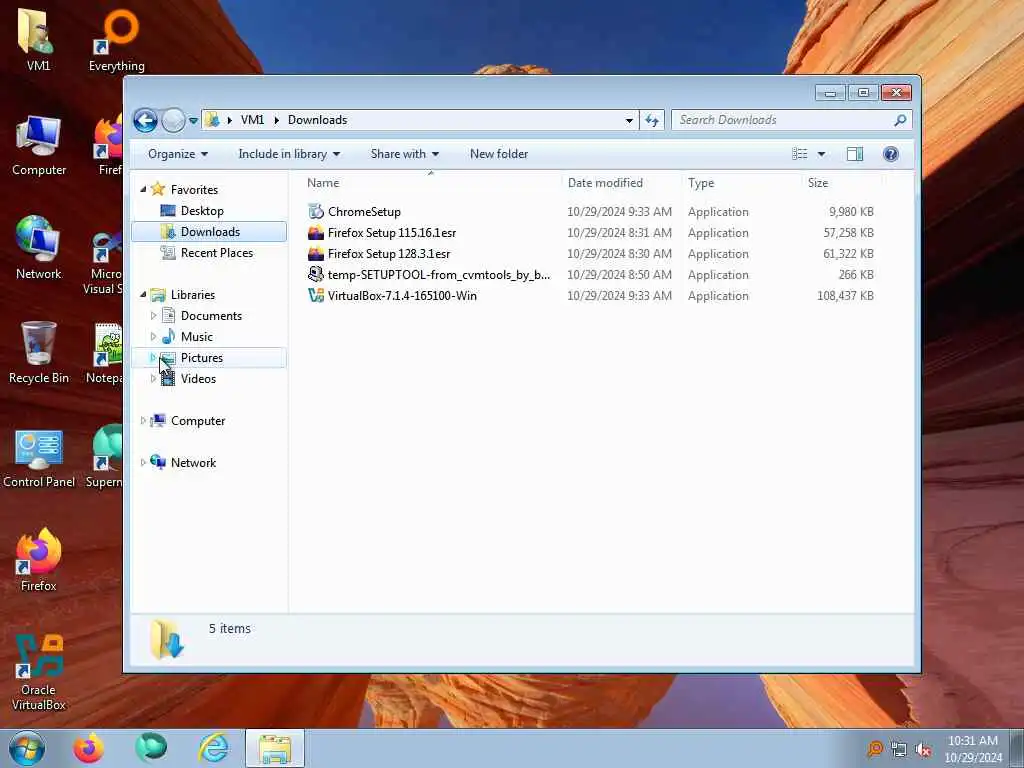Click the Forward navigation arrow in Explorer
Viewport: 1024px width, 768px height.
pos(173,120)
